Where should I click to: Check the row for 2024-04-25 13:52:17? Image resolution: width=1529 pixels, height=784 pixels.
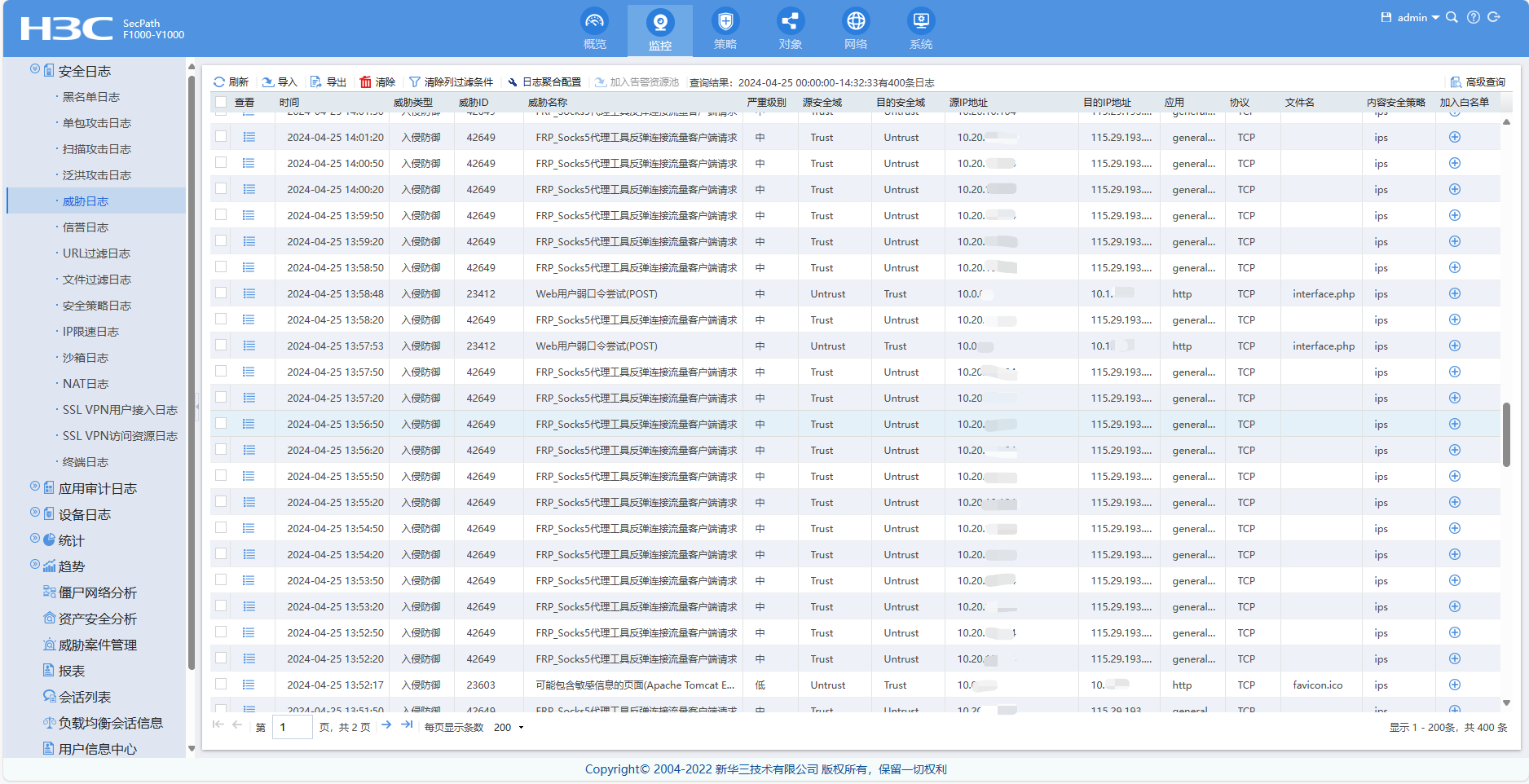[x=221, y=684]
